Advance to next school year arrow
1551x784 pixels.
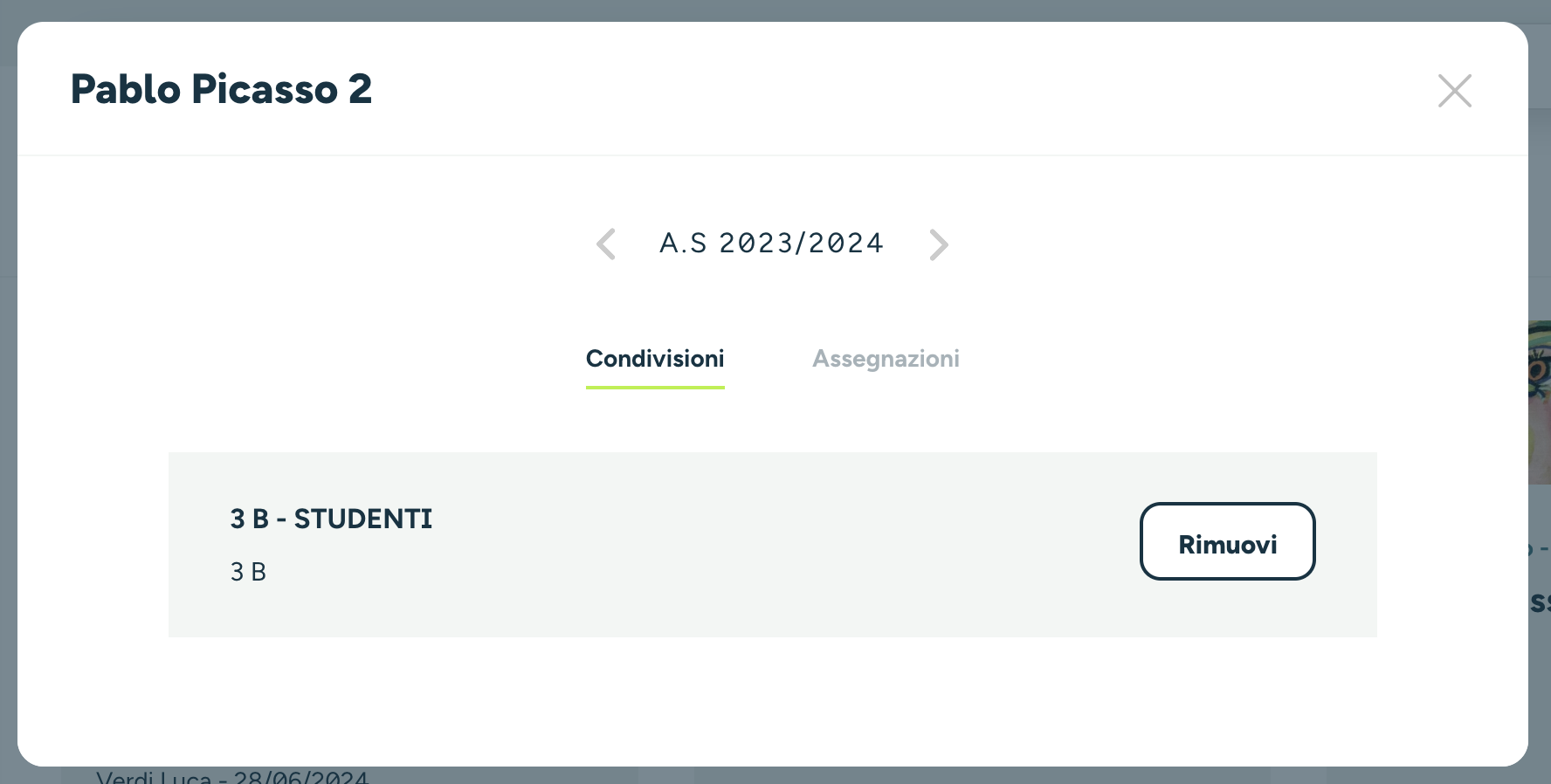(939, 244)
